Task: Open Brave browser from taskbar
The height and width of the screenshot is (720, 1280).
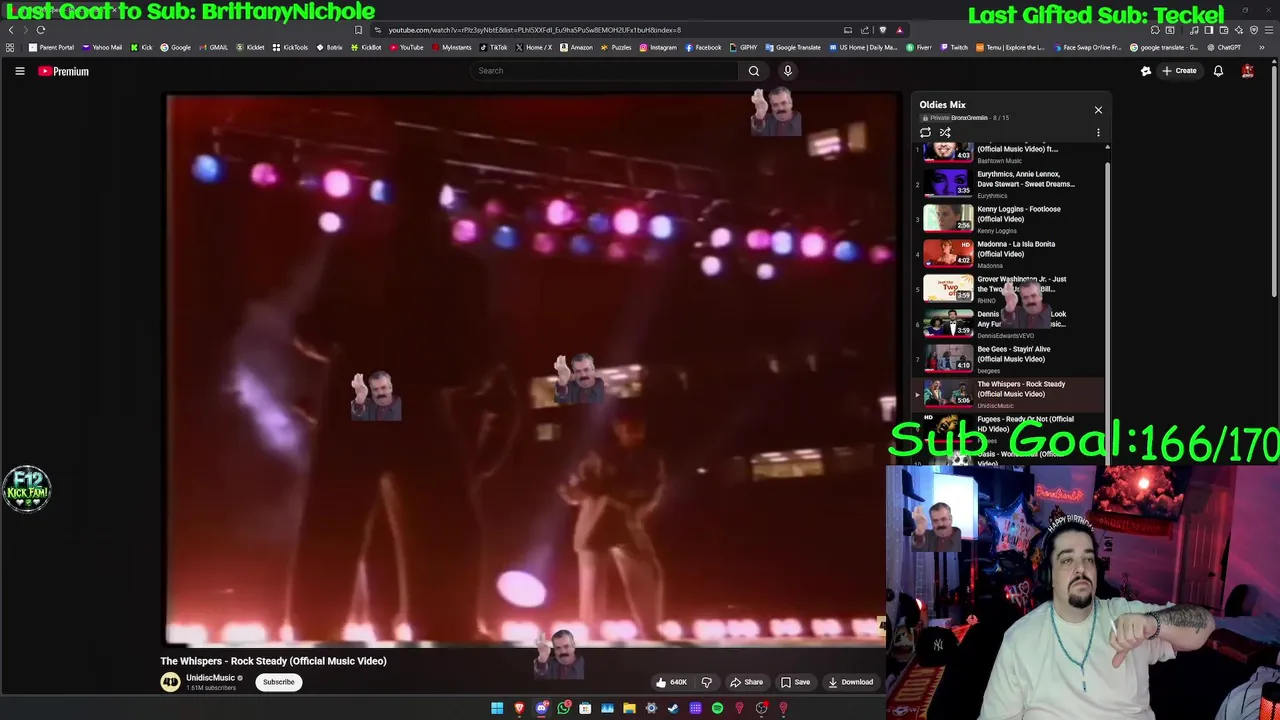Action: [x=519, y=708]
